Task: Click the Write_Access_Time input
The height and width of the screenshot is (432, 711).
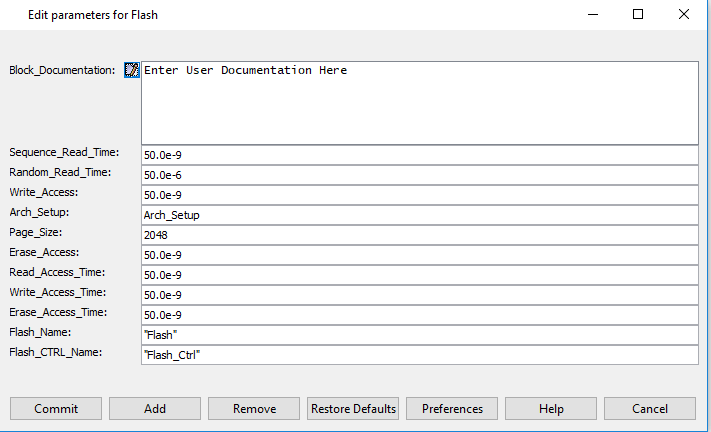Action: click(x=420, y=295)
